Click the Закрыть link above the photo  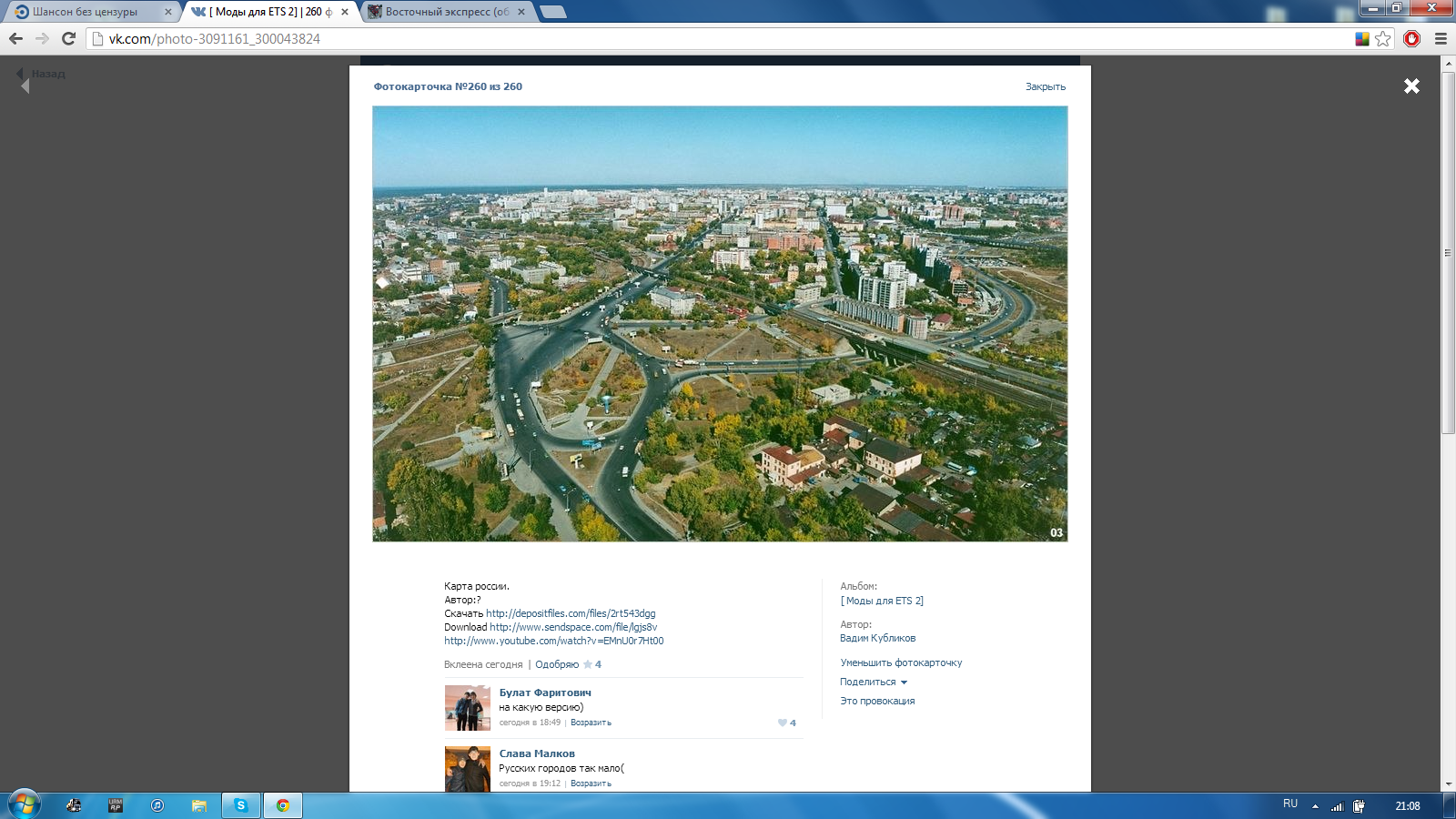pyautogui.click(x=1045, y=86)
